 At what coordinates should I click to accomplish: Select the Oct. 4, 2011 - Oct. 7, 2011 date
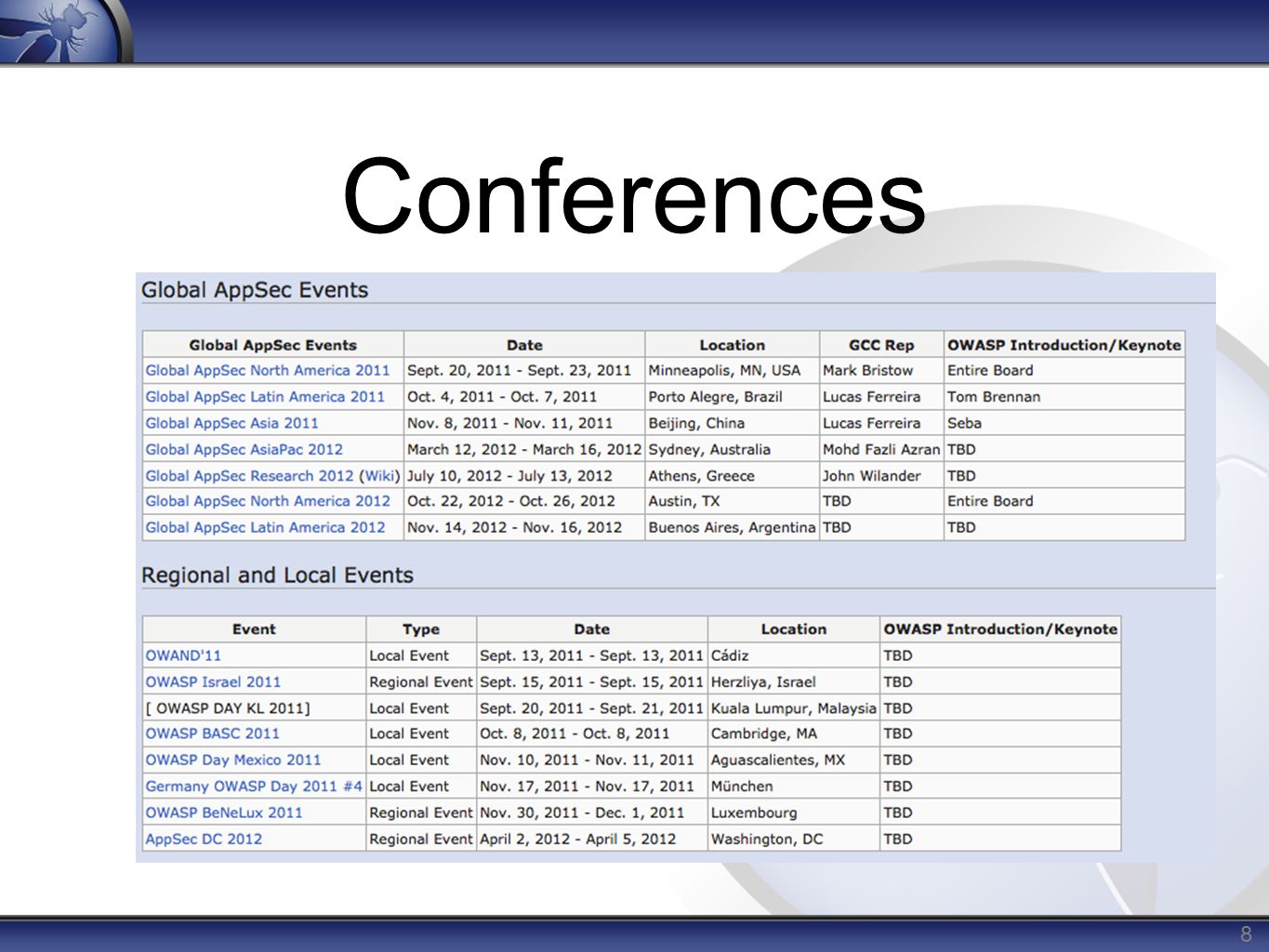[x=524, y=396]
